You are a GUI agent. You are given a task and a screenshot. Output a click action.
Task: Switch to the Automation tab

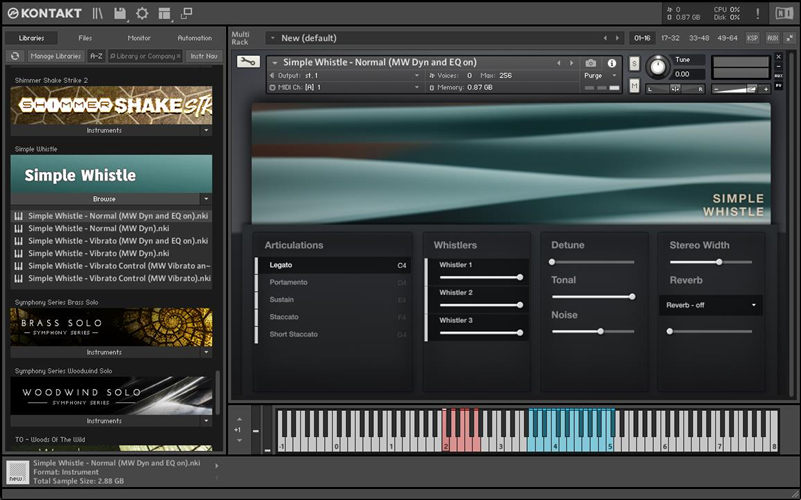point(194,38)
